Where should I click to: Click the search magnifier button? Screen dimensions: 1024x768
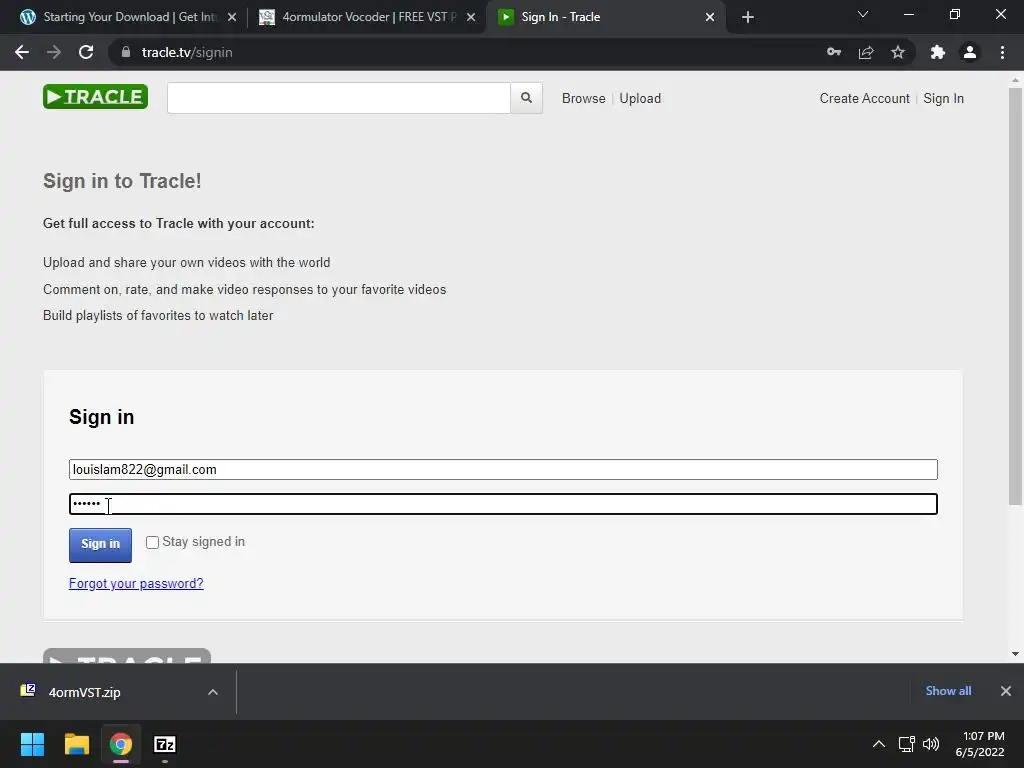pos(526,98)
